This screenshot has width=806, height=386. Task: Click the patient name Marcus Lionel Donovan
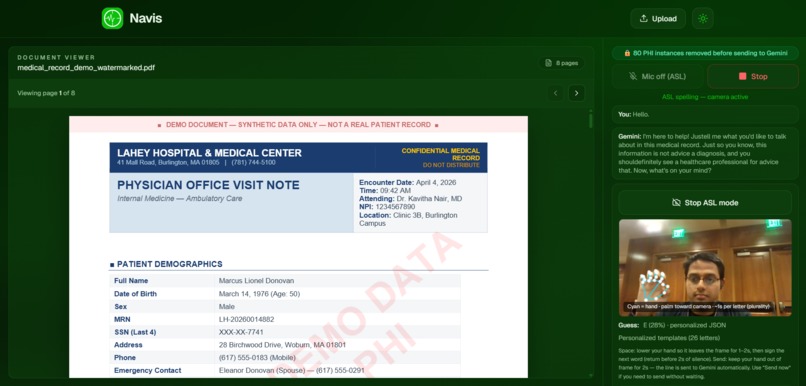pos(256,281)
